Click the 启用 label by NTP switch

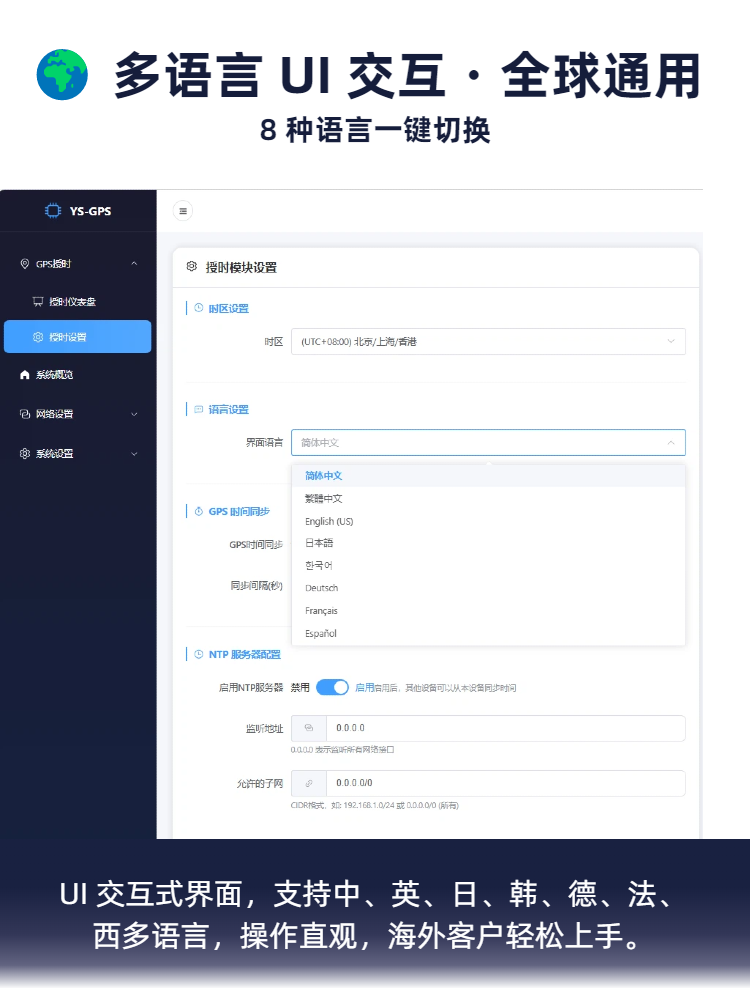(365, 687)
